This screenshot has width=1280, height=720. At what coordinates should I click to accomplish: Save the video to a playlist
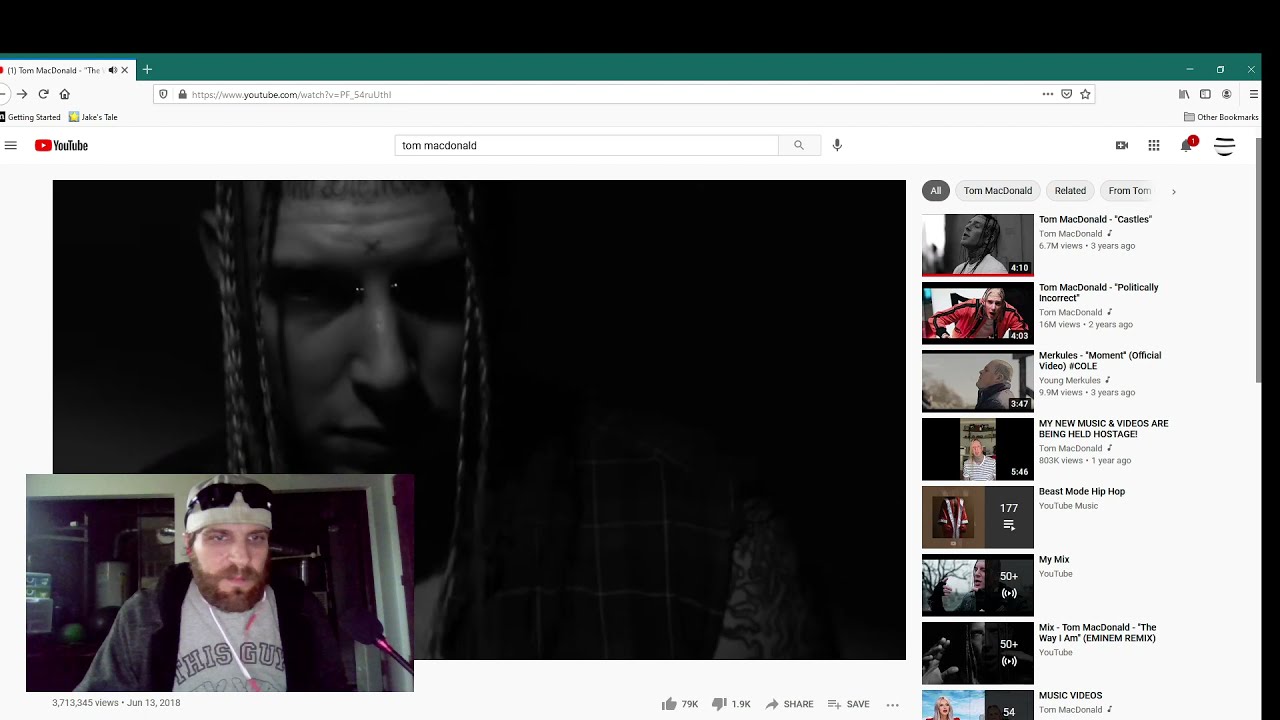(849, 704)
